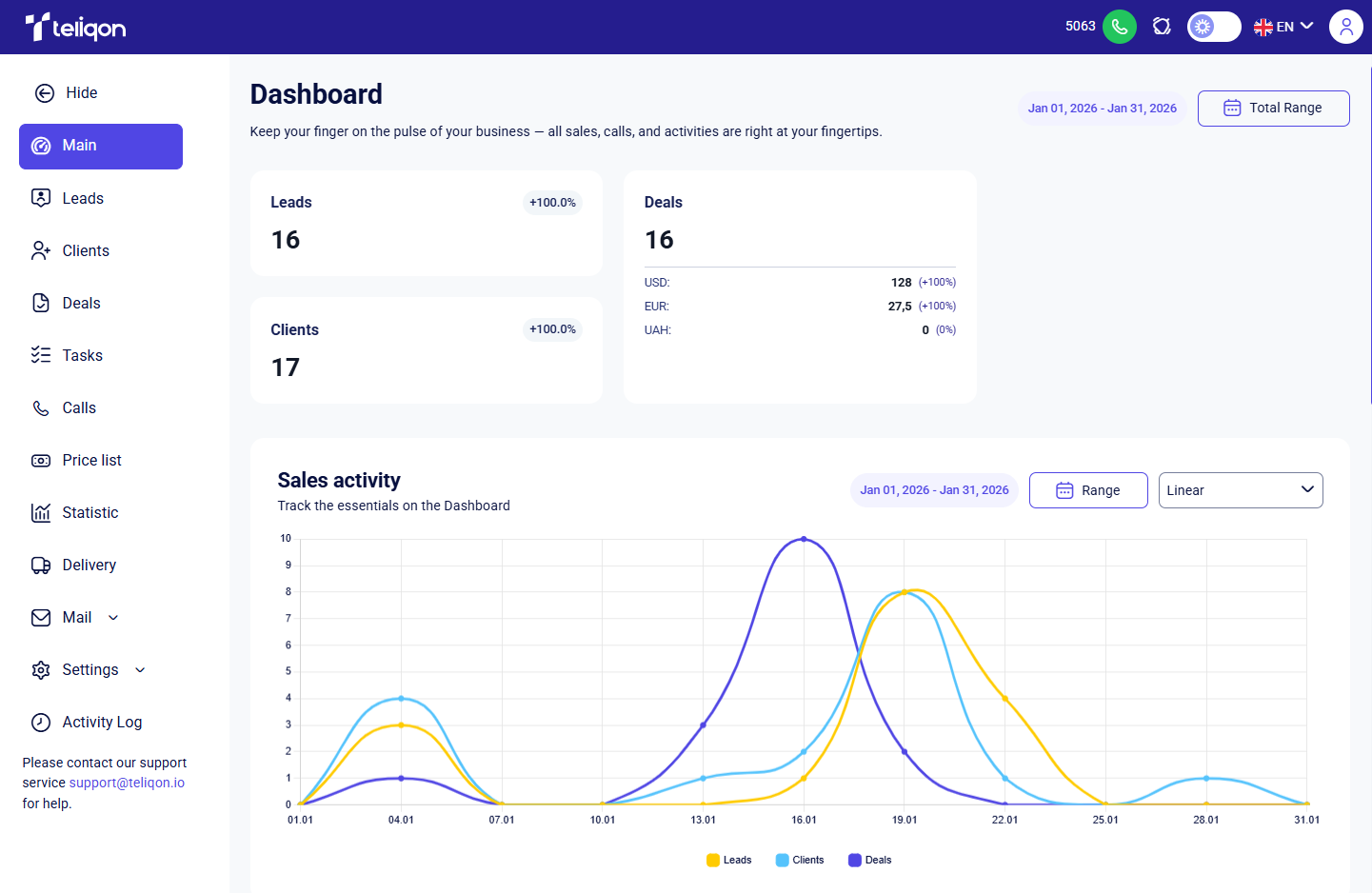1372x893 pixels.
Task: Click the support@teliqon.io email link
Action: tap(127, 784)
